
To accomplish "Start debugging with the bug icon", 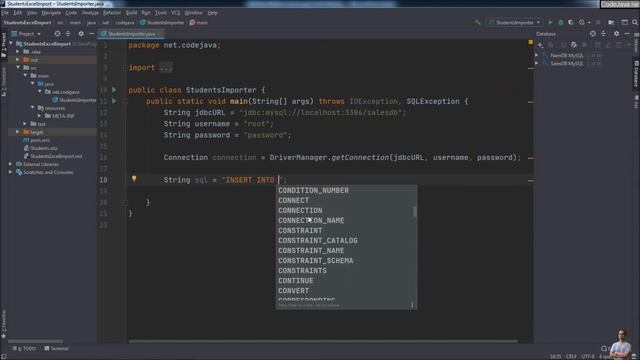I will [x=561, y=22].
